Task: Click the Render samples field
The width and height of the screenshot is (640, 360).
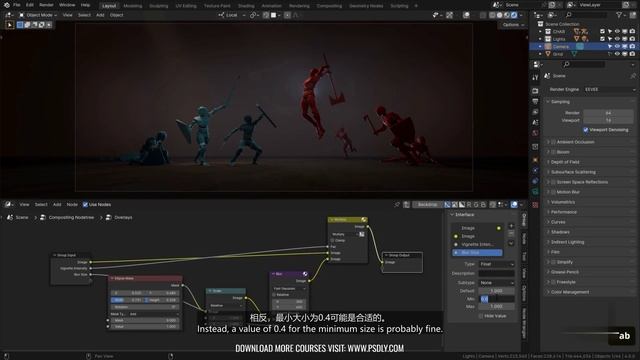Action: point(608,113)
